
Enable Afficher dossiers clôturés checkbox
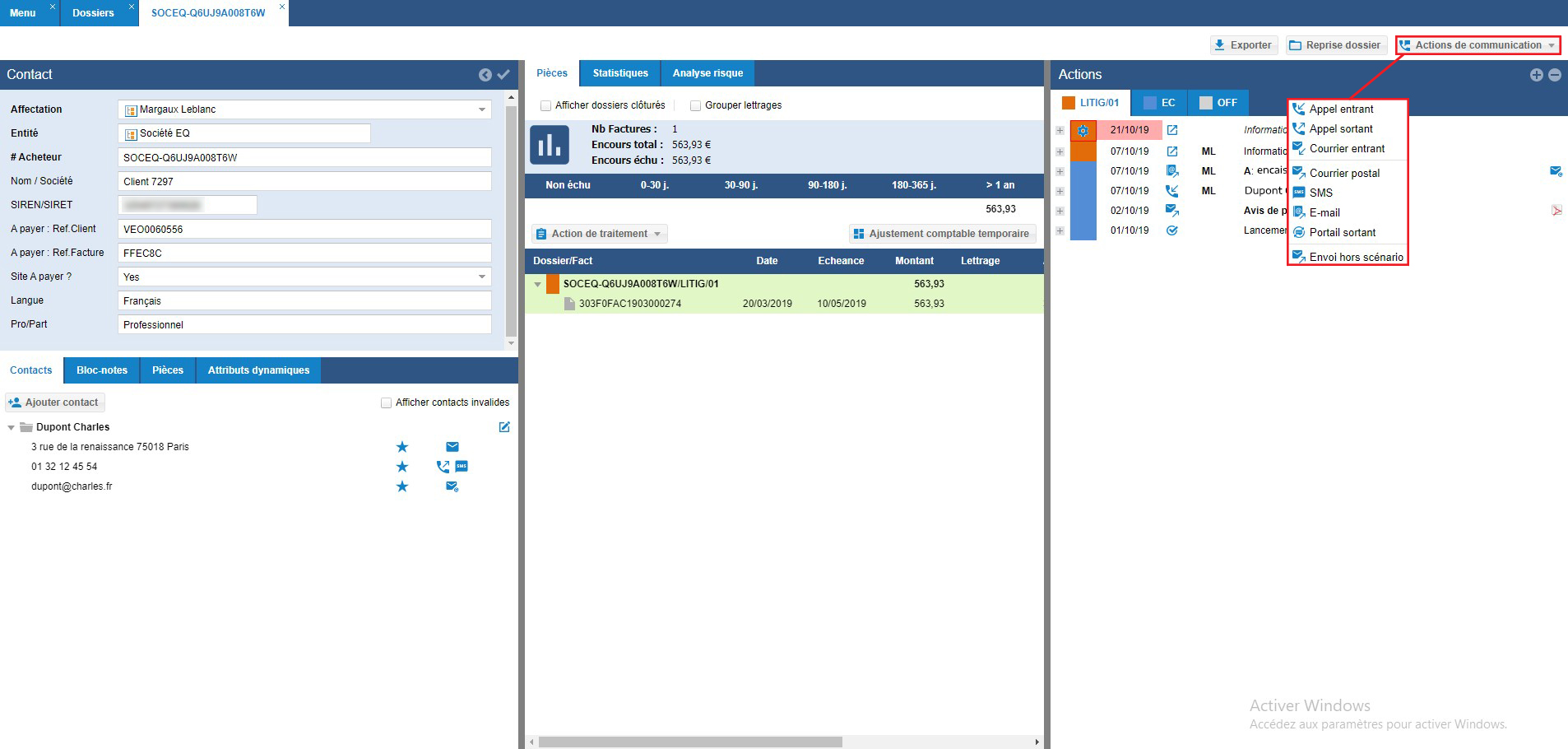pyautogui.click(x=545, y=105)
